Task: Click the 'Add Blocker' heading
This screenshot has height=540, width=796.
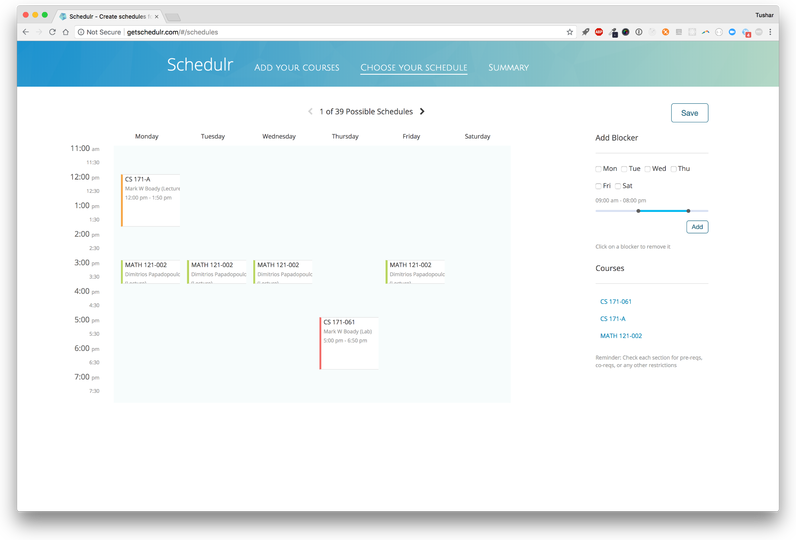Action: (x=616, y=138)
